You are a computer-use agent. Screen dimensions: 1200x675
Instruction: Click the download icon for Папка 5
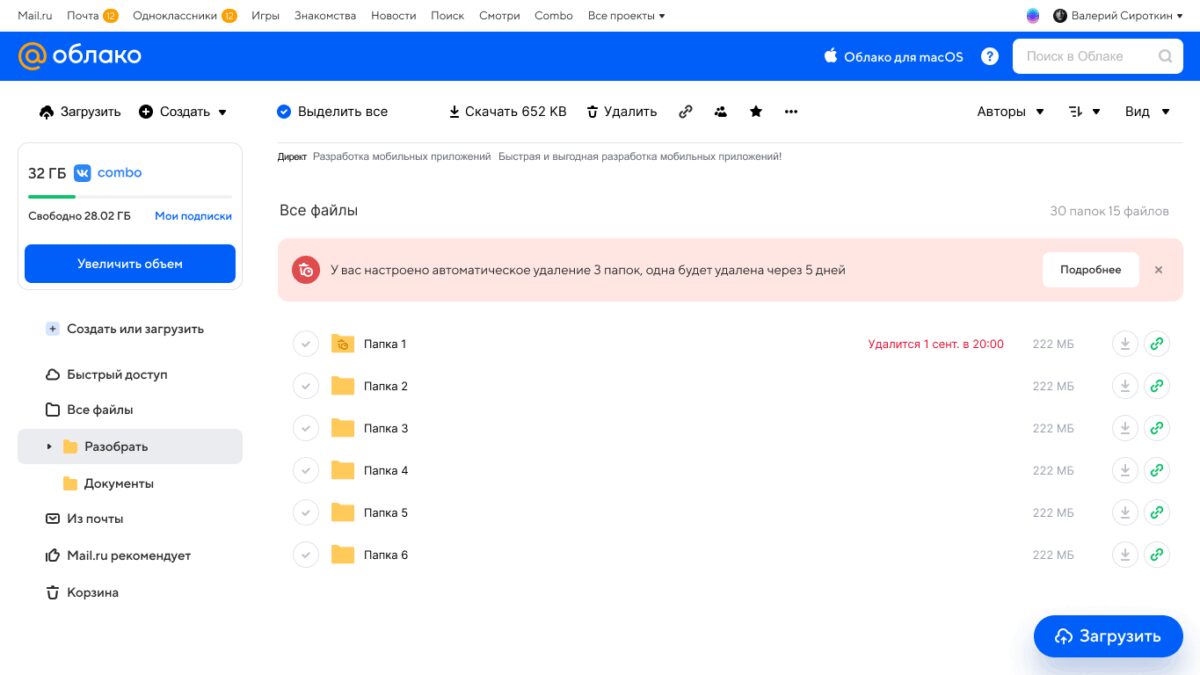(x=1125, y=512)
